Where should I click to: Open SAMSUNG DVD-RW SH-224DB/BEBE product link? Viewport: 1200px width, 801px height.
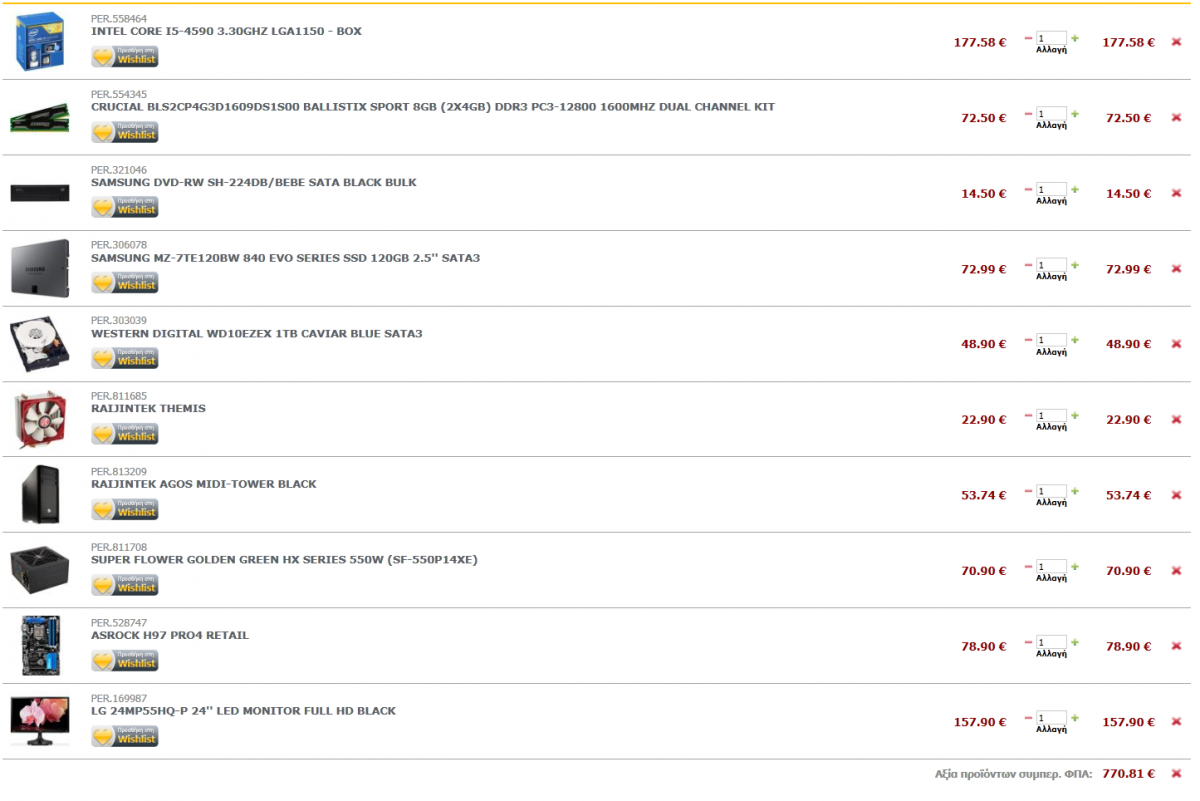(x=254, y=182)
